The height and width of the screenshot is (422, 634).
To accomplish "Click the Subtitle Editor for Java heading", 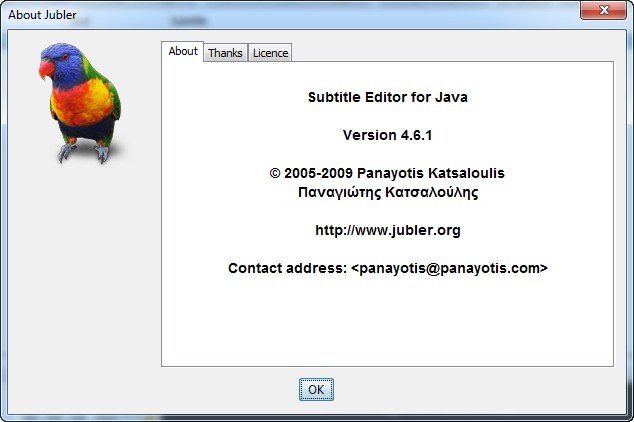I will click(x=387, y=98).
